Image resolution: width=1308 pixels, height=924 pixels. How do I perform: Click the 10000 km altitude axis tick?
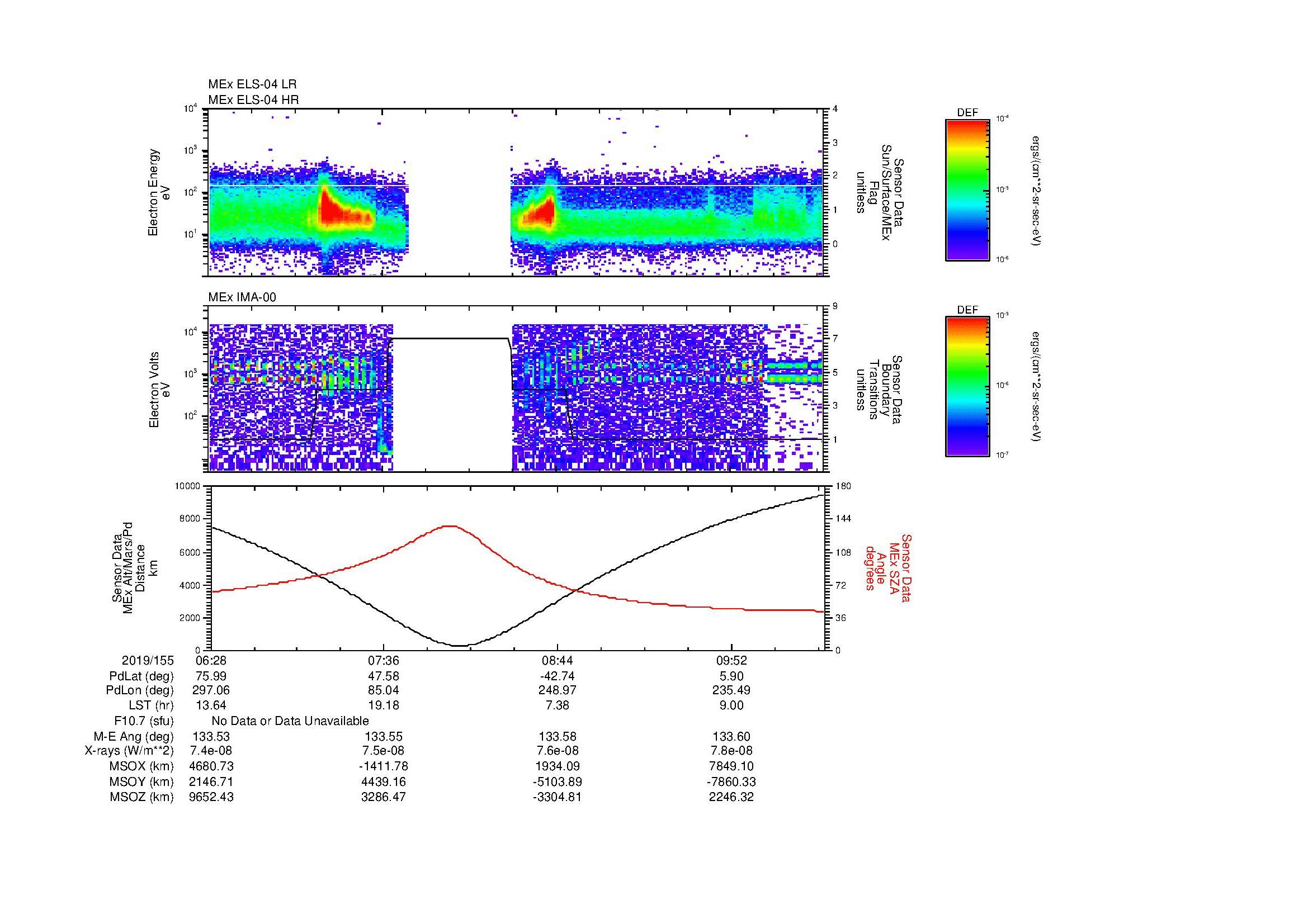pyautogui.click(x=187, y=486)
